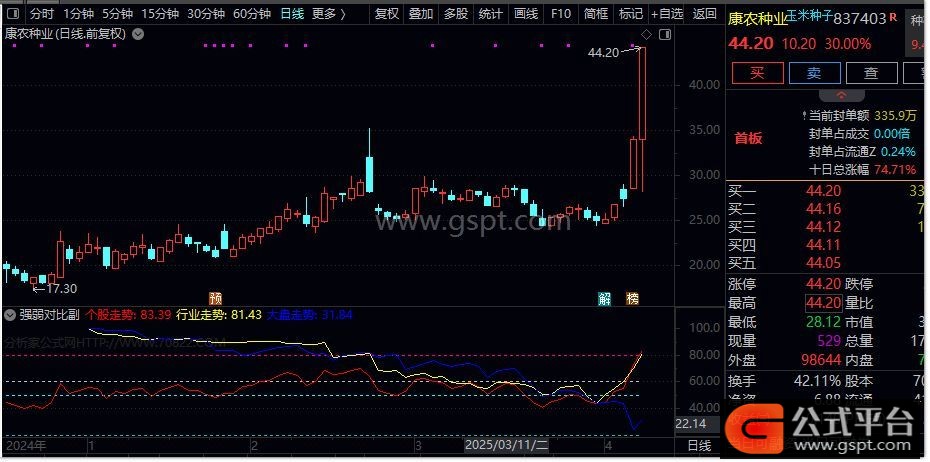Click the 涨停 price 44.20
Viewport: 930px width, 462px height.
pyautogui.click(x=823, y=285)
